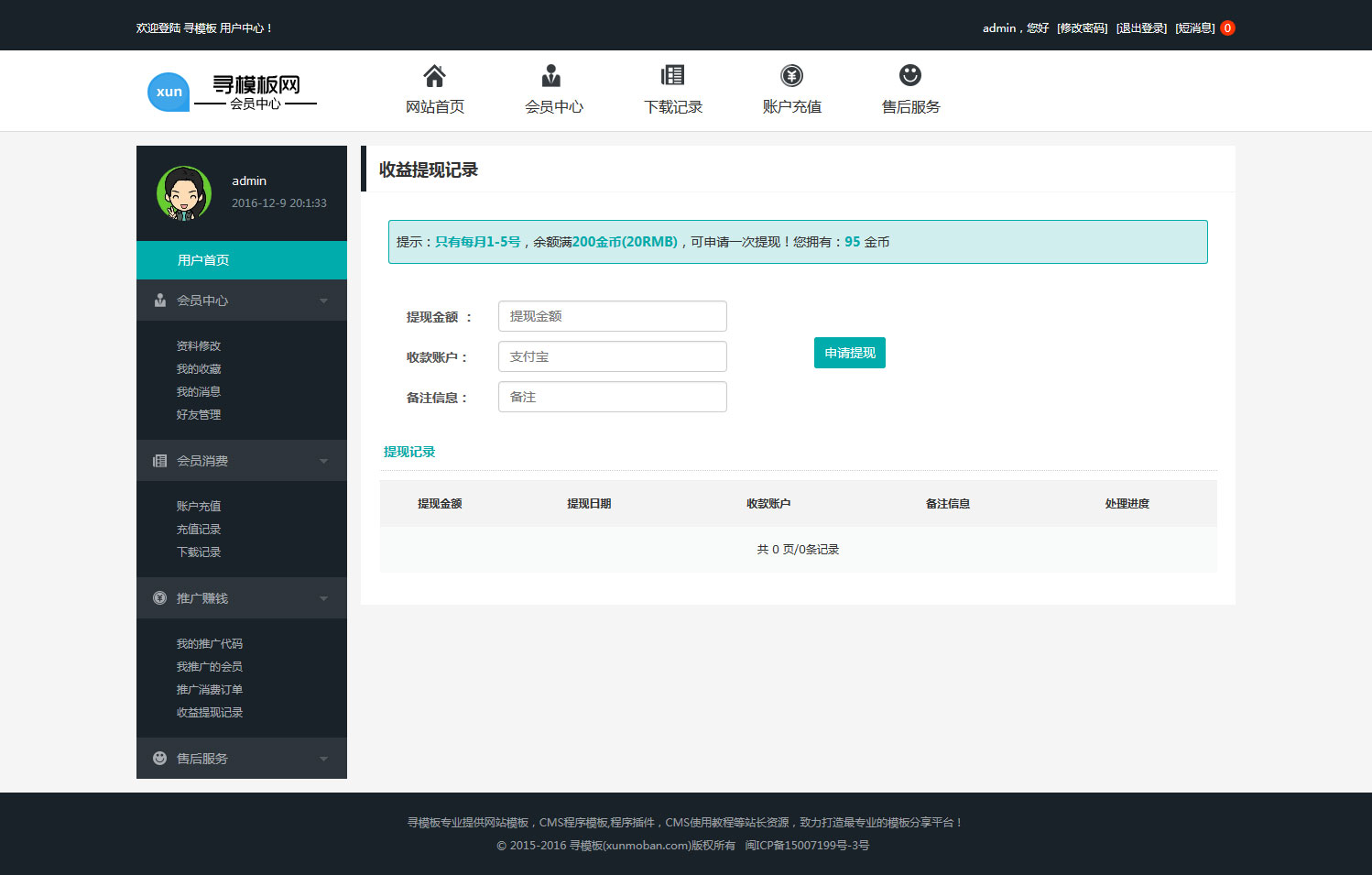
Task: Open the red unread messages badge
Action: 1227,28
